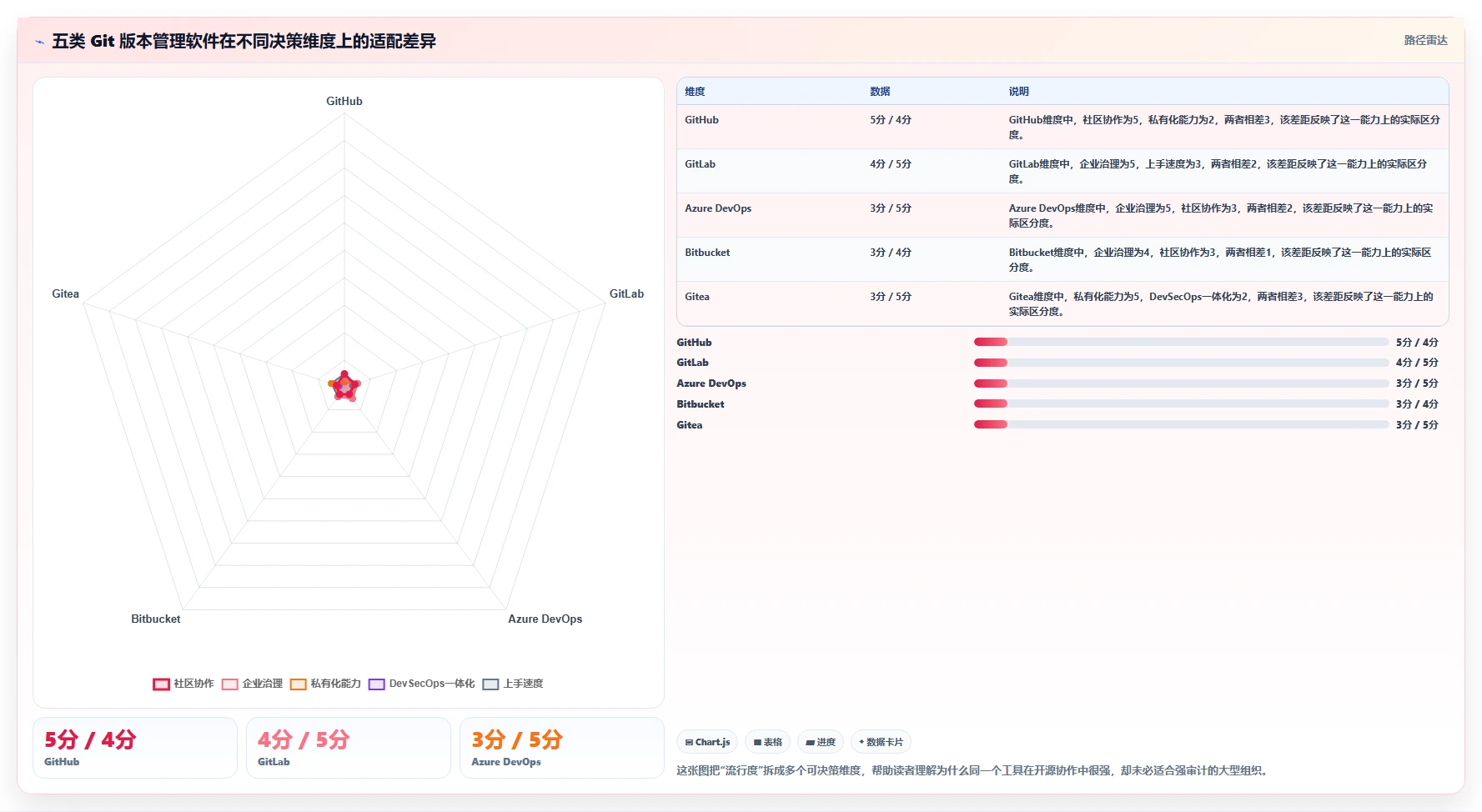Image resolution: width=1482 pixels, height=812 pixels.
Task: Click the radar data cluster at chart center
Action: (x=344, y=386)
